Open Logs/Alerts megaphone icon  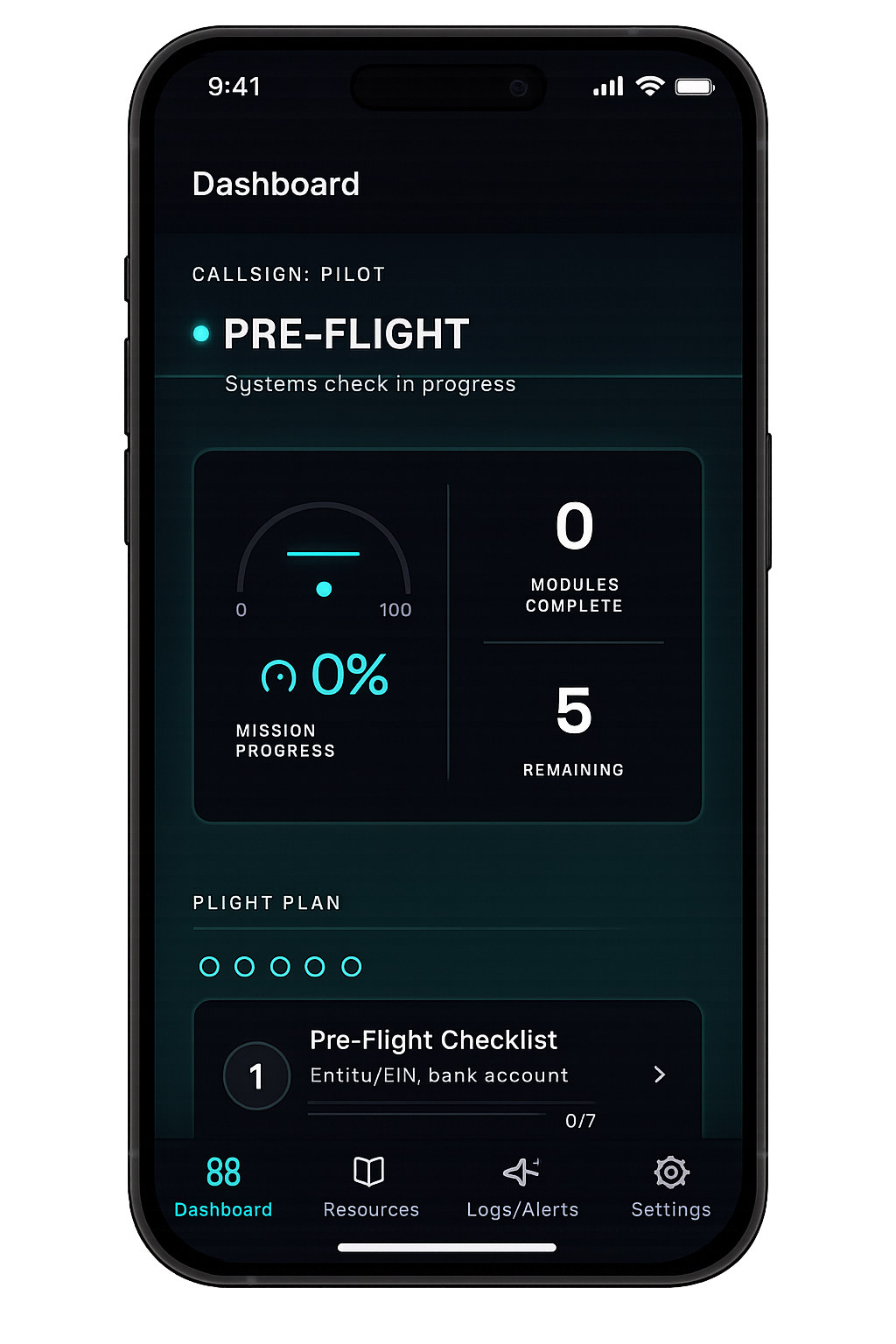[521, 1170]
